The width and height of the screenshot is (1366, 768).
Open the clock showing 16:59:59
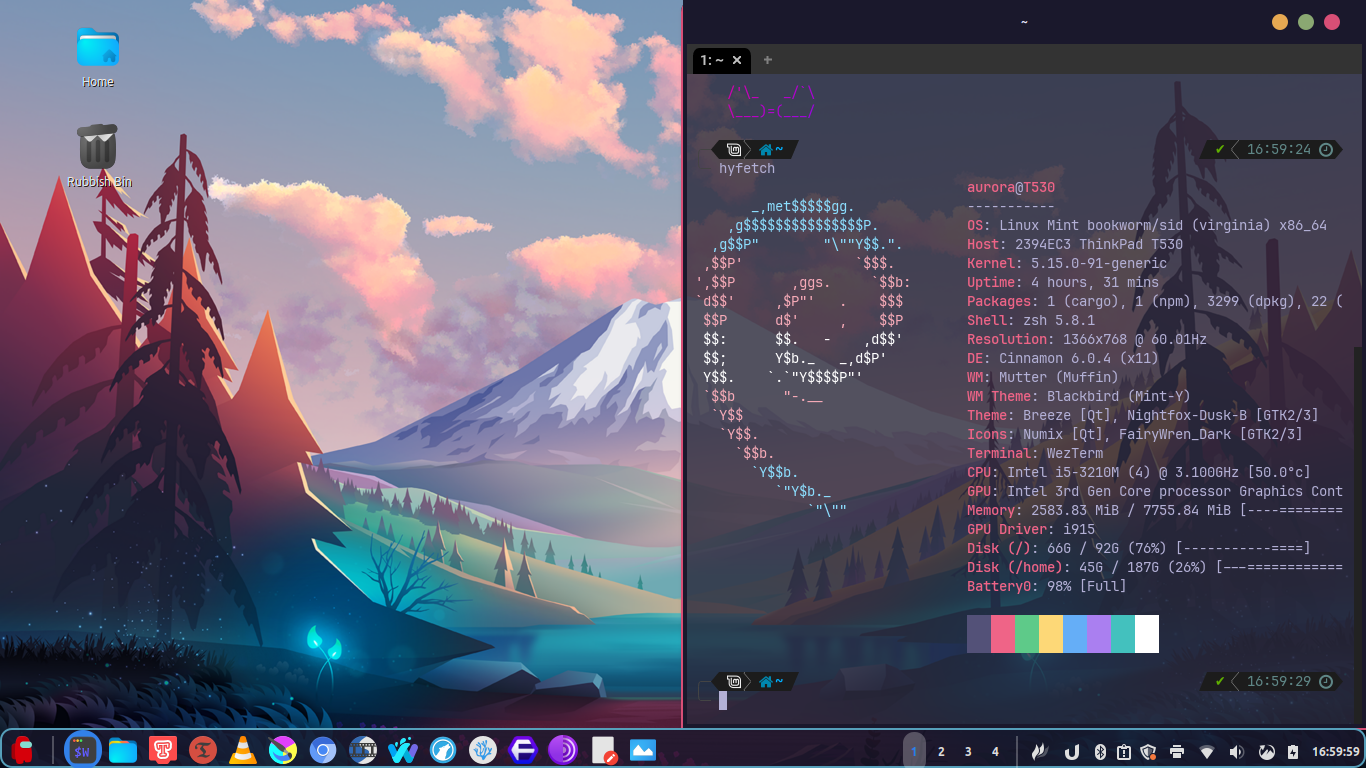point(1336,751)
